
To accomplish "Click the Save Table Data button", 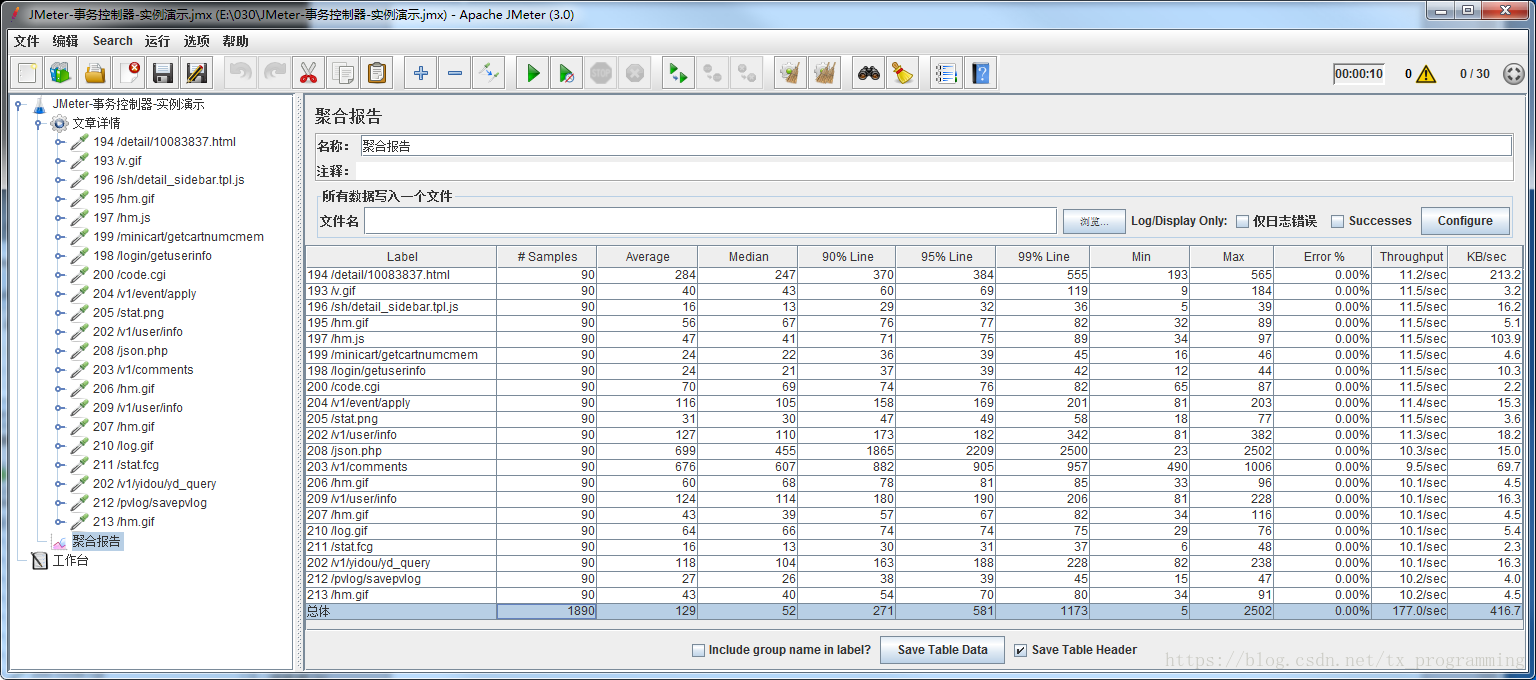I will tap(942, 650).
